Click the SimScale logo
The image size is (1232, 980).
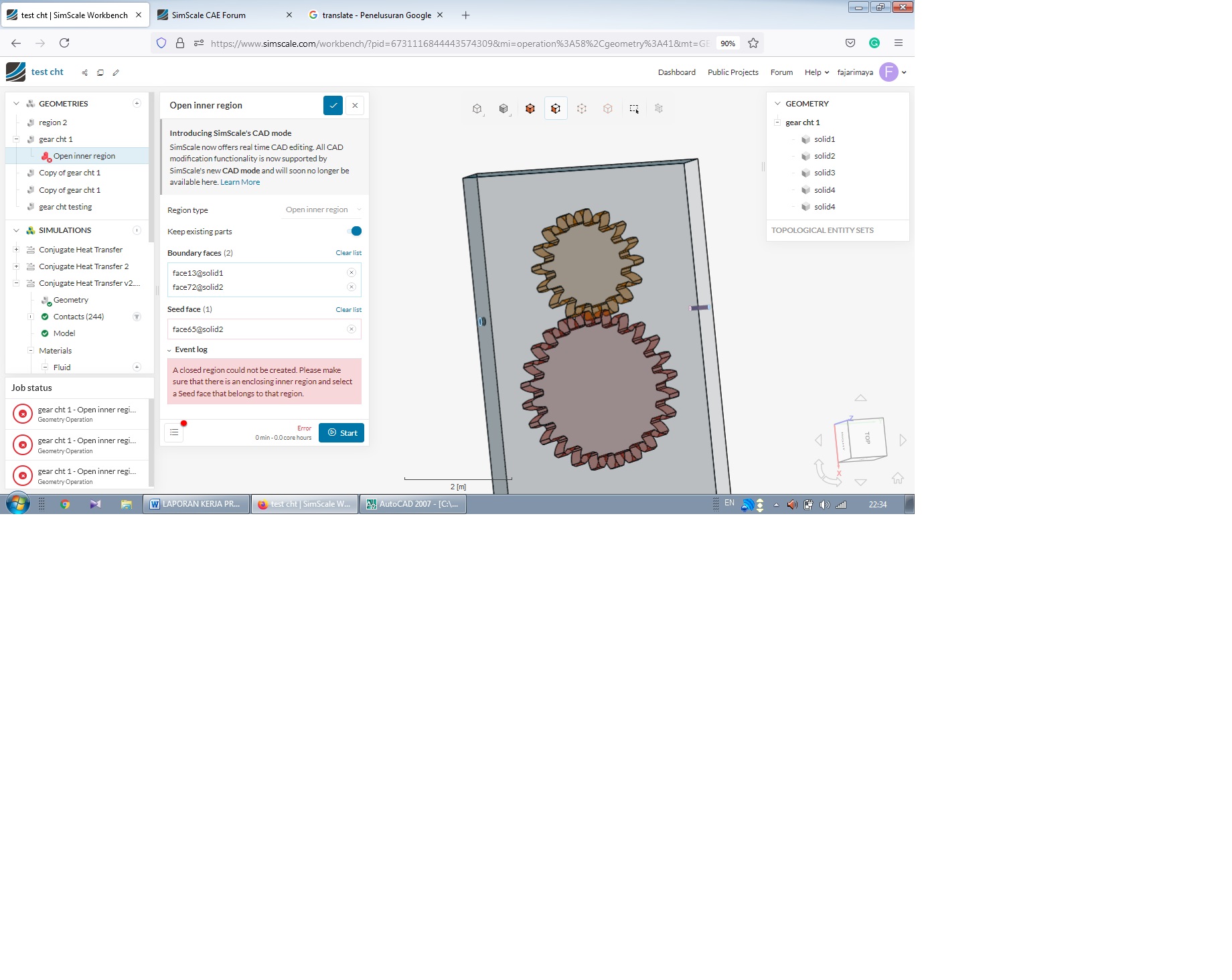[x=15, y=72]
